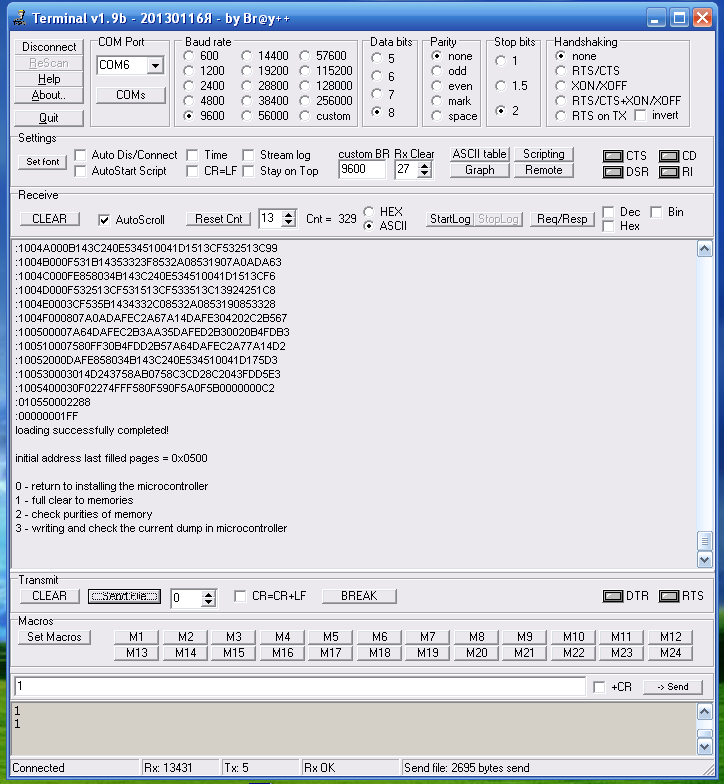Screen dimensions: 724x784
Task: Run macro M18
Action: pyautogui.click(x=380, y=653)
